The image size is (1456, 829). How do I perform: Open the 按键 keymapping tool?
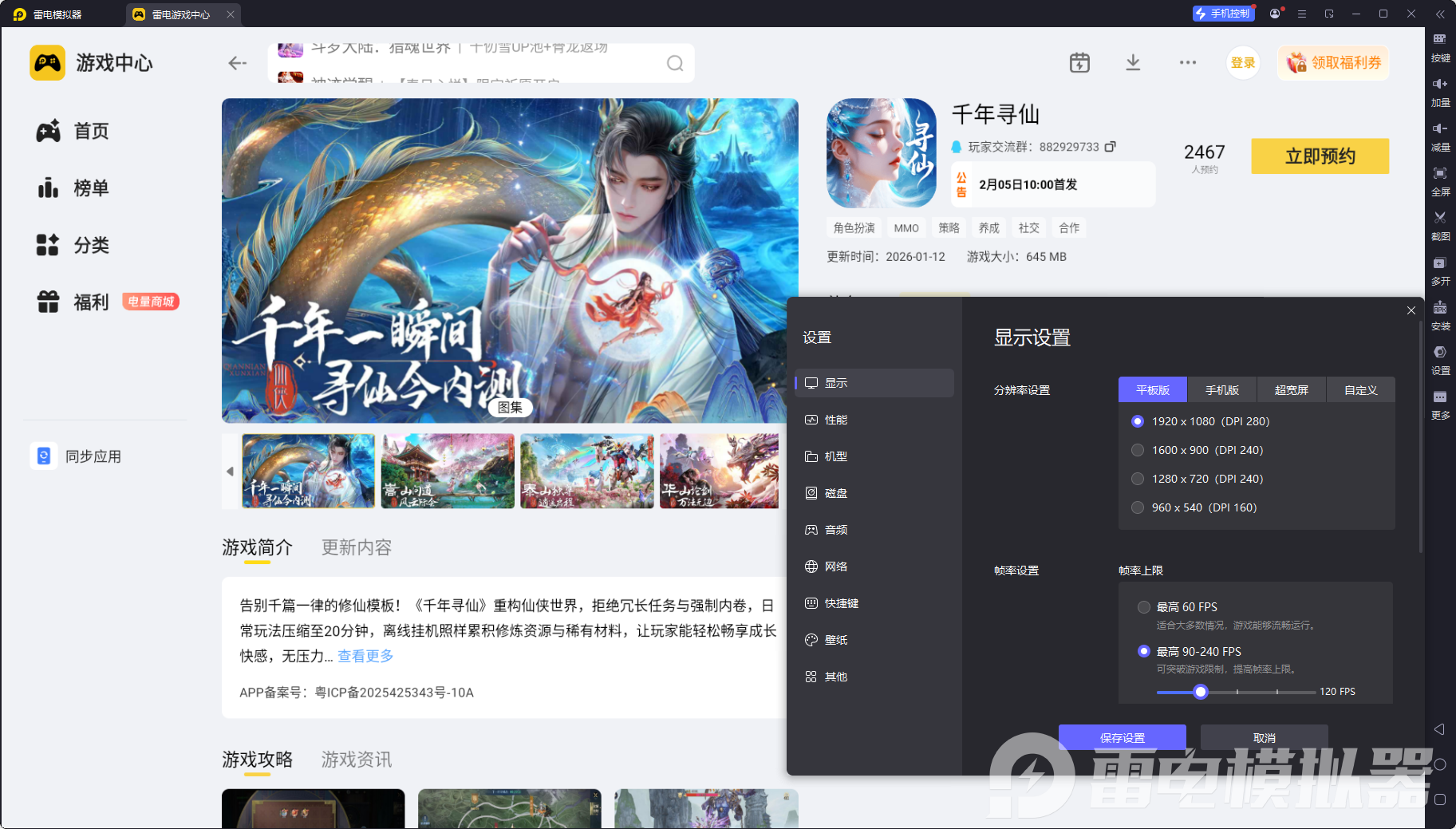coord(1440,47)
